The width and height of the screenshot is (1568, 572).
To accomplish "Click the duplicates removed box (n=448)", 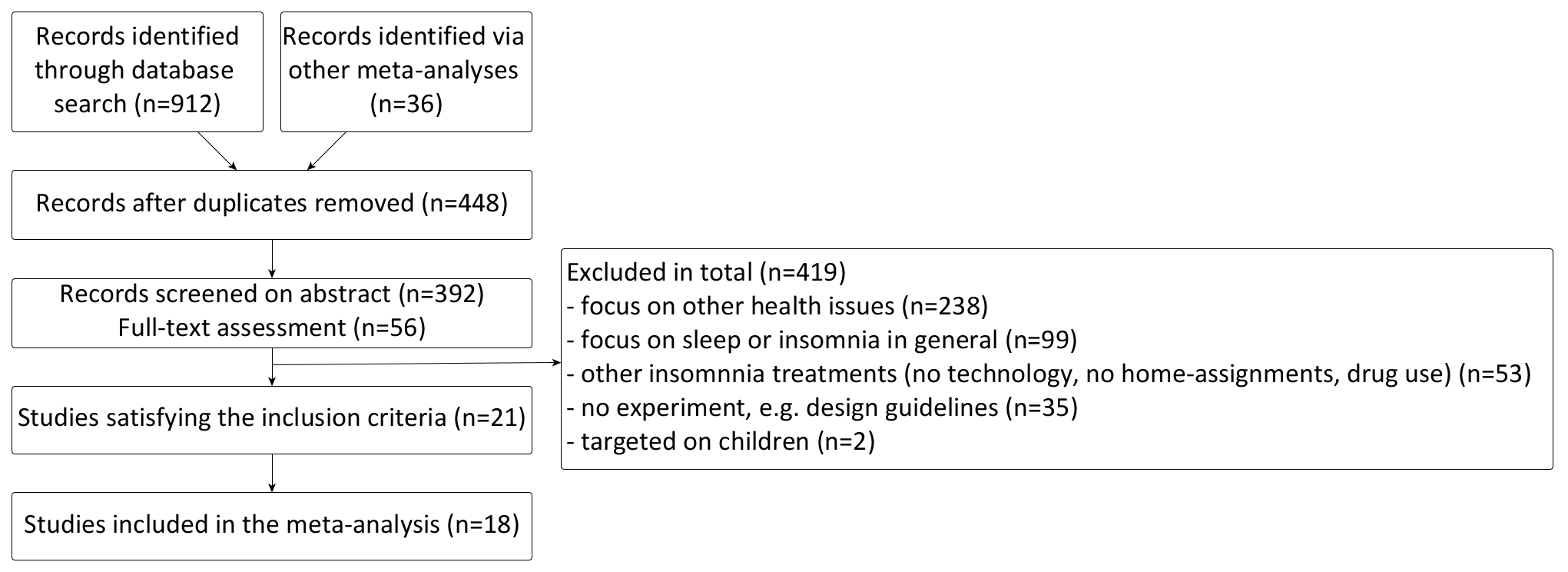I will 271,204.
